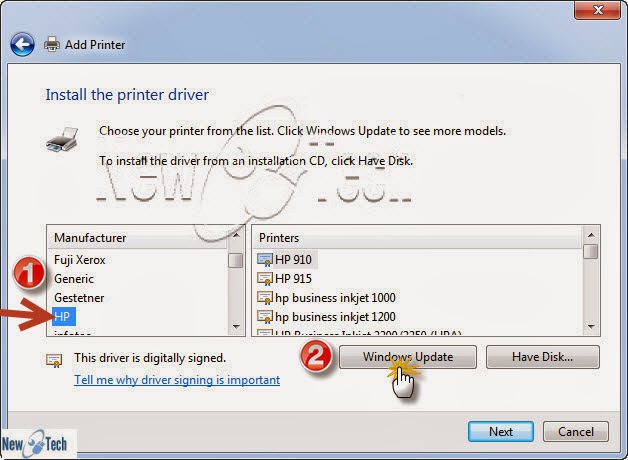Select Generic in Manufacturer list
628x460 pixels.
(74, 279)
